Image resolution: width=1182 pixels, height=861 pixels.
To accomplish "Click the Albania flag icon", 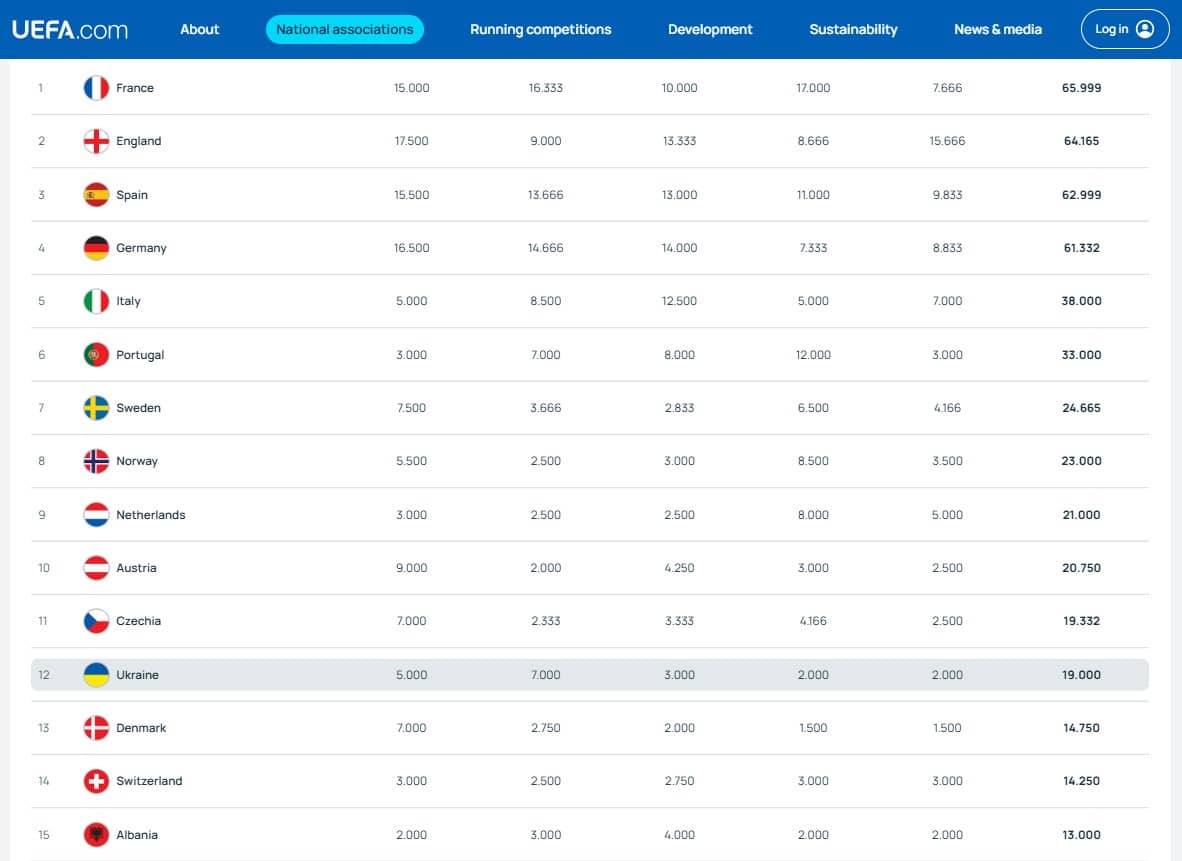I will 96,835.
